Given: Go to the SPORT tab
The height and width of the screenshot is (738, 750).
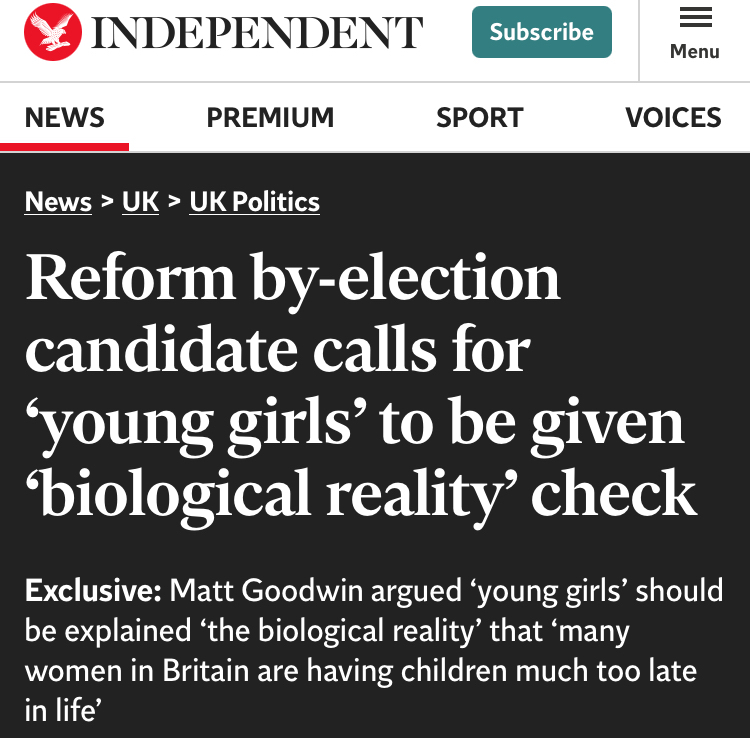Looking at the screenshot, I should pos(479,118).
